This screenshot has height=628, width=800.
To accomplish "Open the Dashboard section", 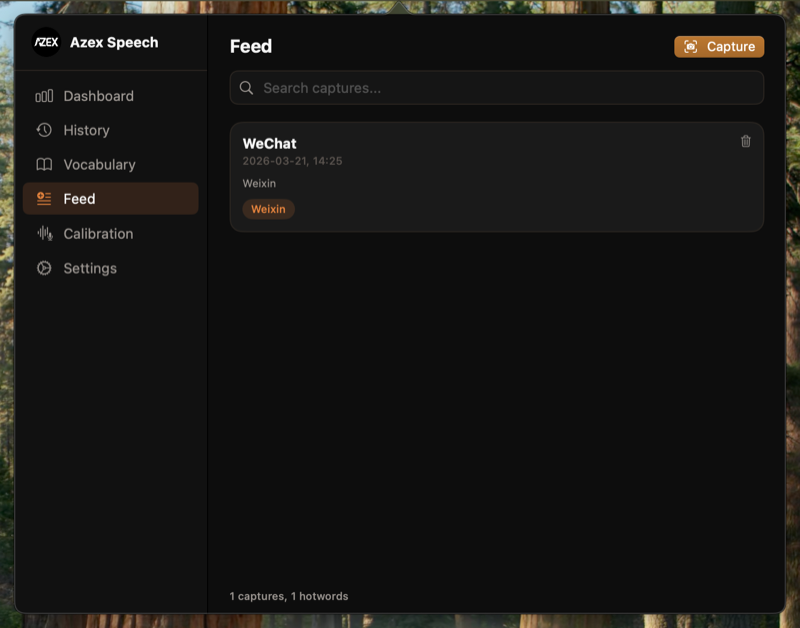I will point(111,96).
